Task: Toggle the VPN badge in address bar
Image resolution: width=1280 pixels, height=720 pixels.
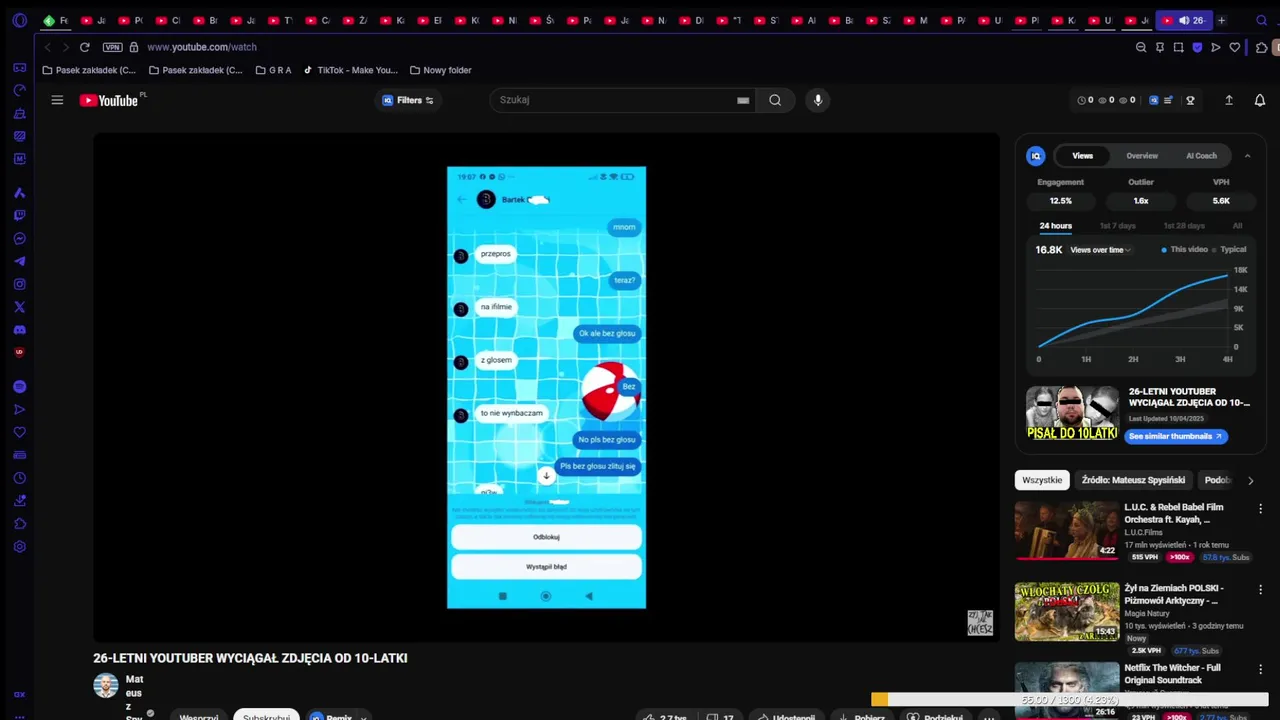Action: click(x=112, y=47)
